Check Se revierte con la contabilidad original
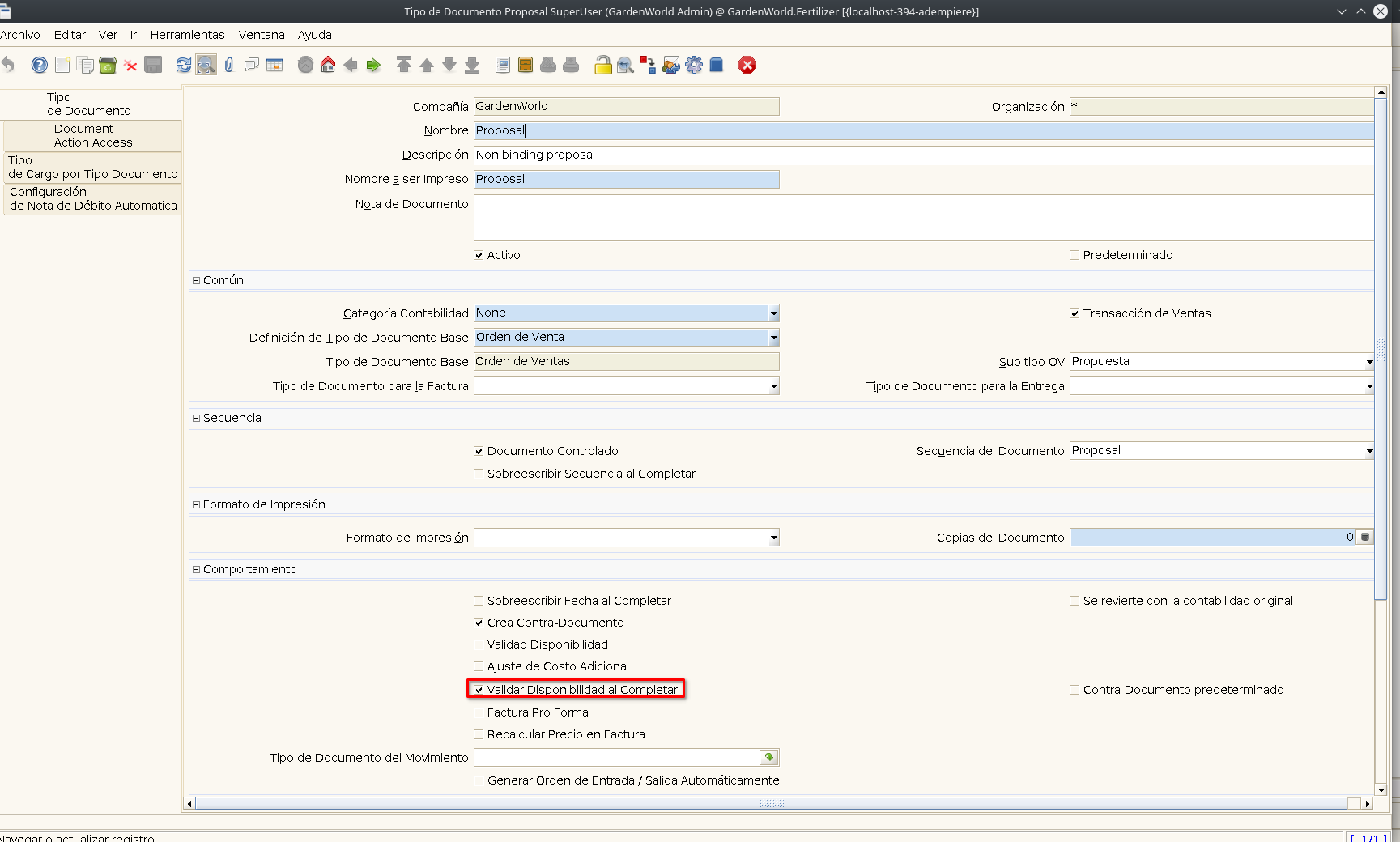Viewport: 1400px width, 842px height. pyautogui.click(x=1074, y=601)
